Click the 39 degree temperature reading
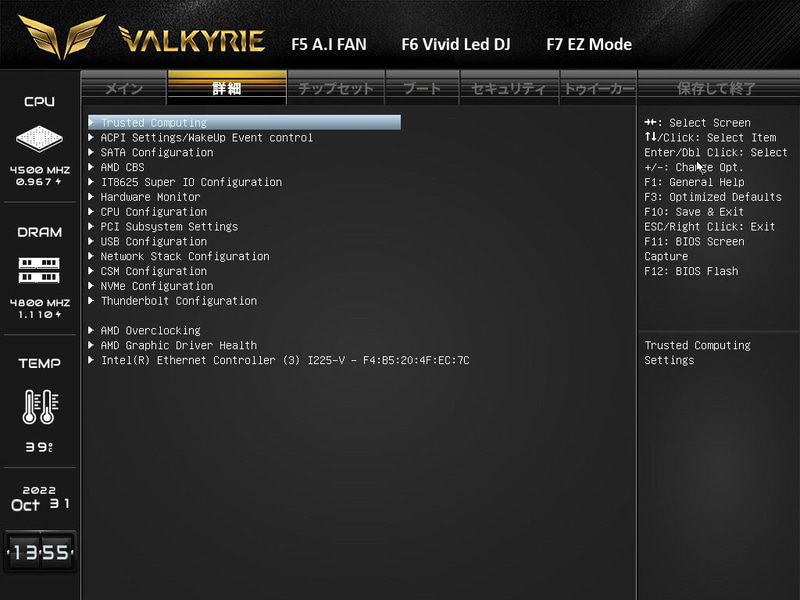800x600 pixels. (x=39, y=447)
